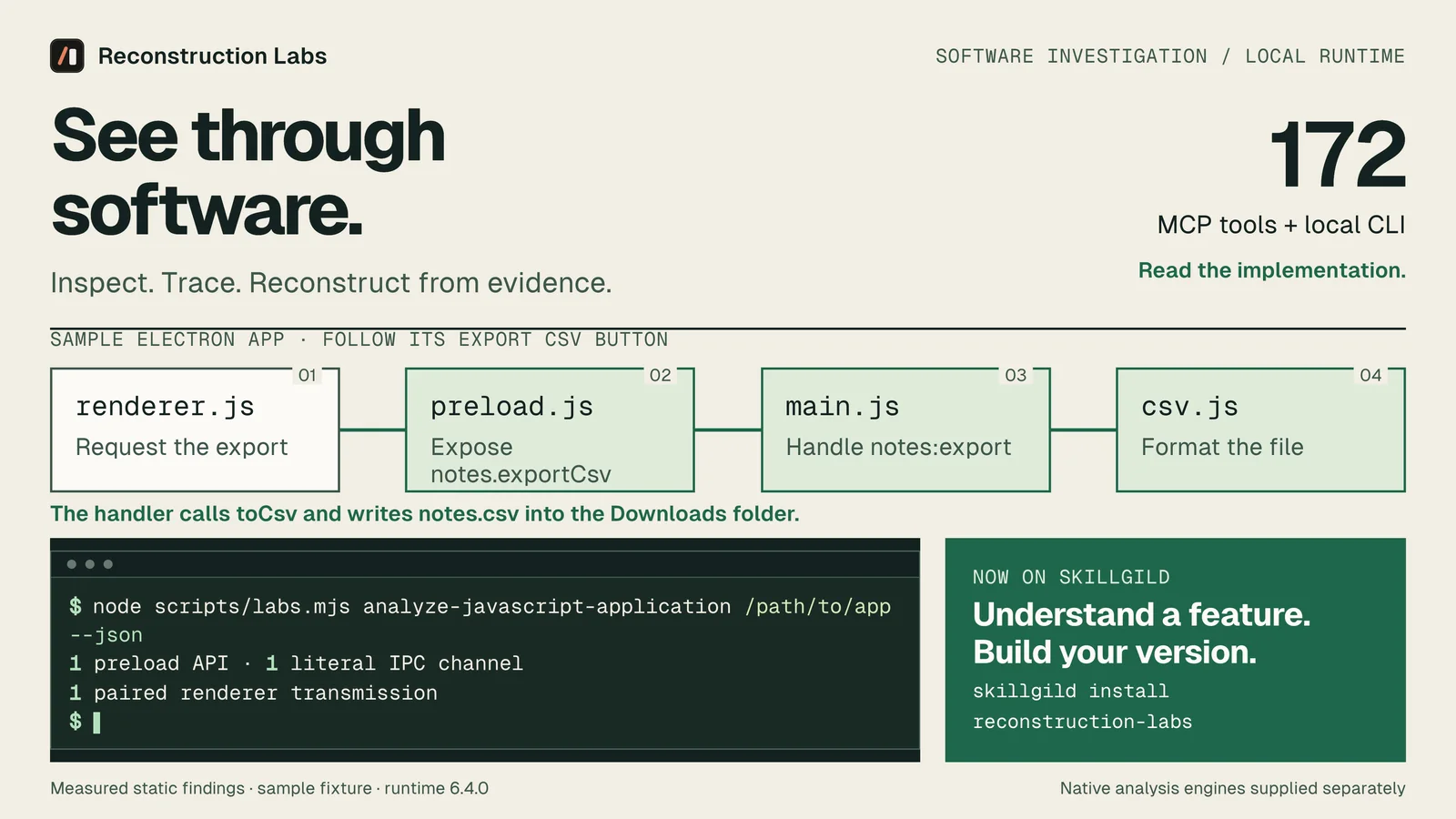Click the large '172' tool count

(1337, 155)
